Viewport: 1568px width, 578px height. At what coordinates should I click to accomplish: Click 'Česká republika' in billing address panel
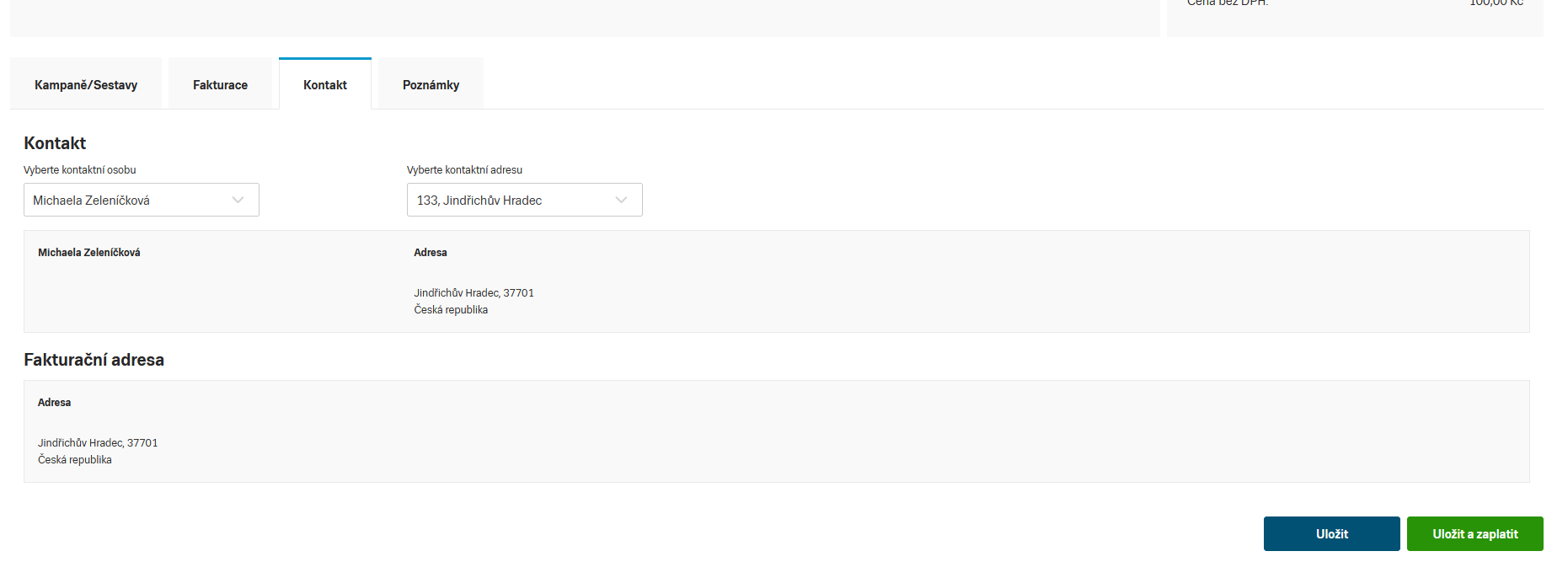pos(75,460)
